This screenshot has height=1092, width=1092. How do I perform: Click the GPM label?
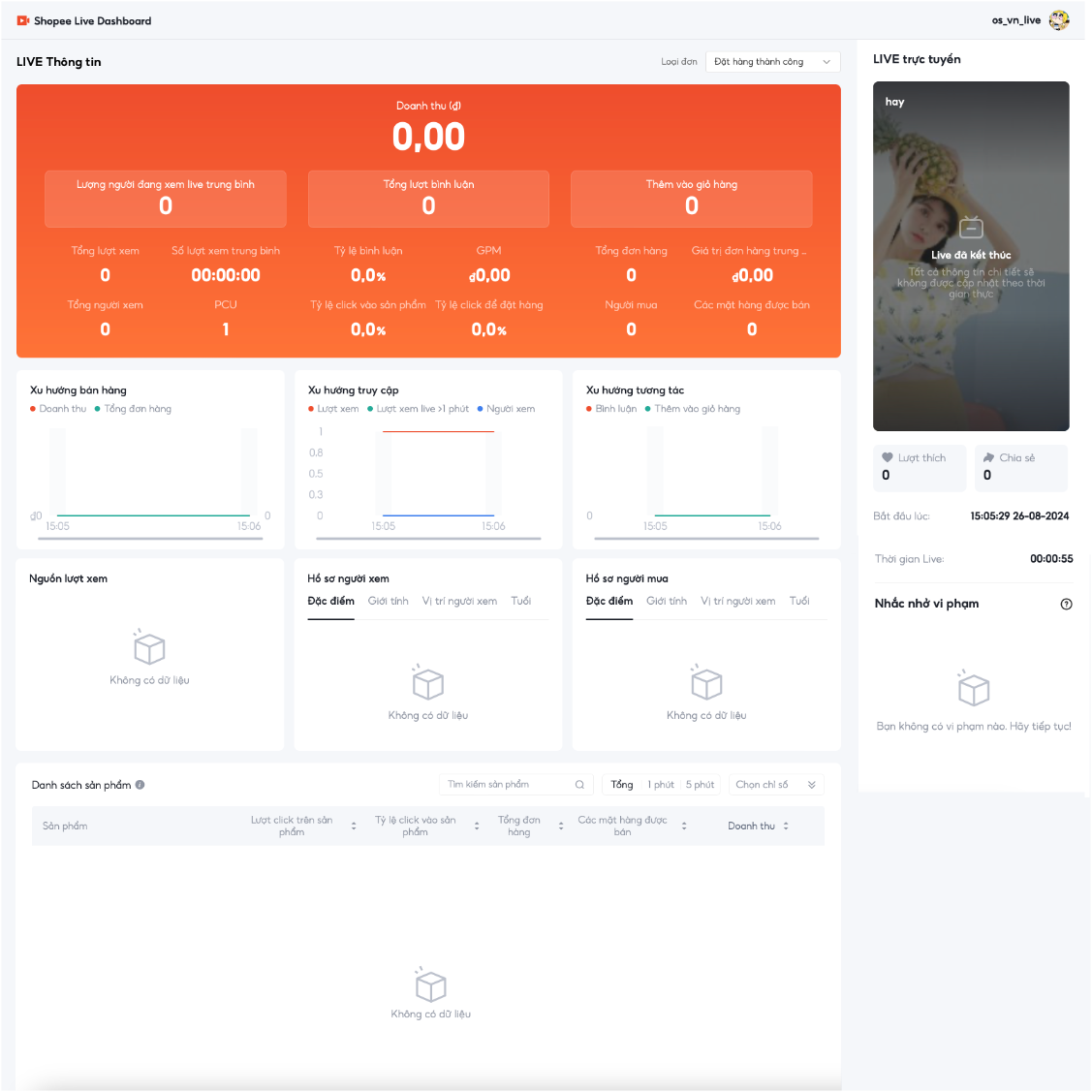click(489, 251)
